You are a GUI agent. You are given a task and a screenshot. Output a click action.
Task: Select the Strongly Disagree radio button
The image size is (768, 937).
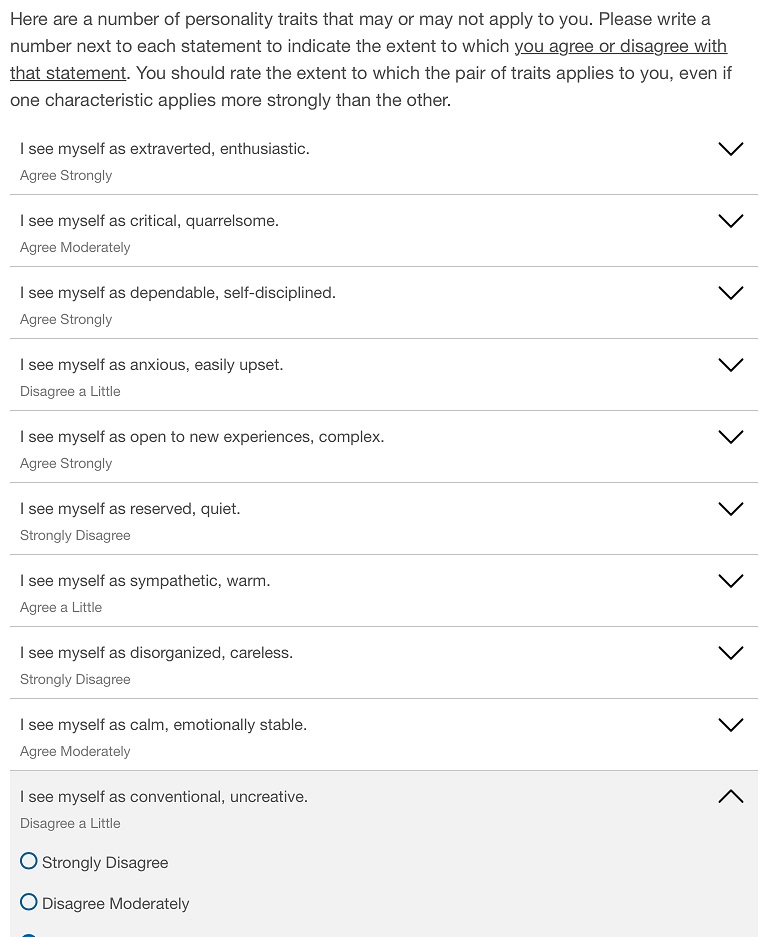coord(29,861)
